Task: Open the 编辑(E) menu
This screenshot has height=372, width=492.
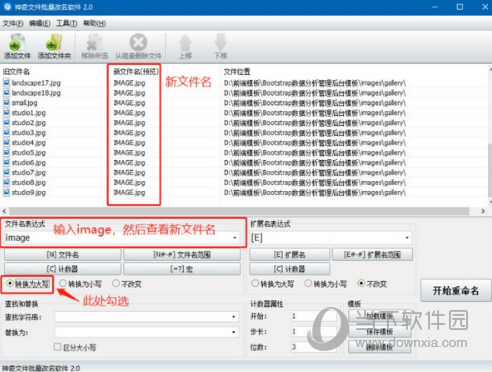Action: tap(39, 23)
